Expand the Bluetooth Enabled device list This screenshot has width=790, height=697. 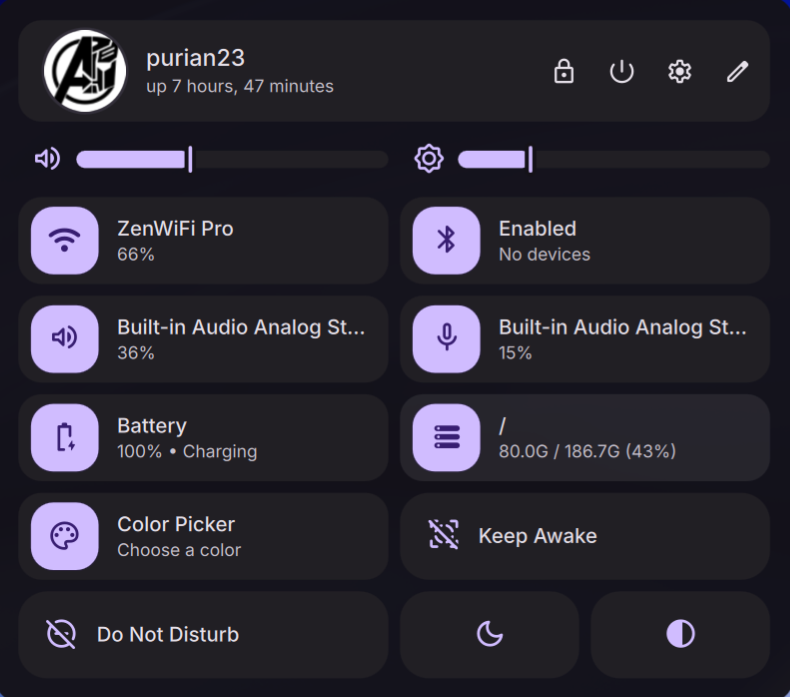click(624, 240)
